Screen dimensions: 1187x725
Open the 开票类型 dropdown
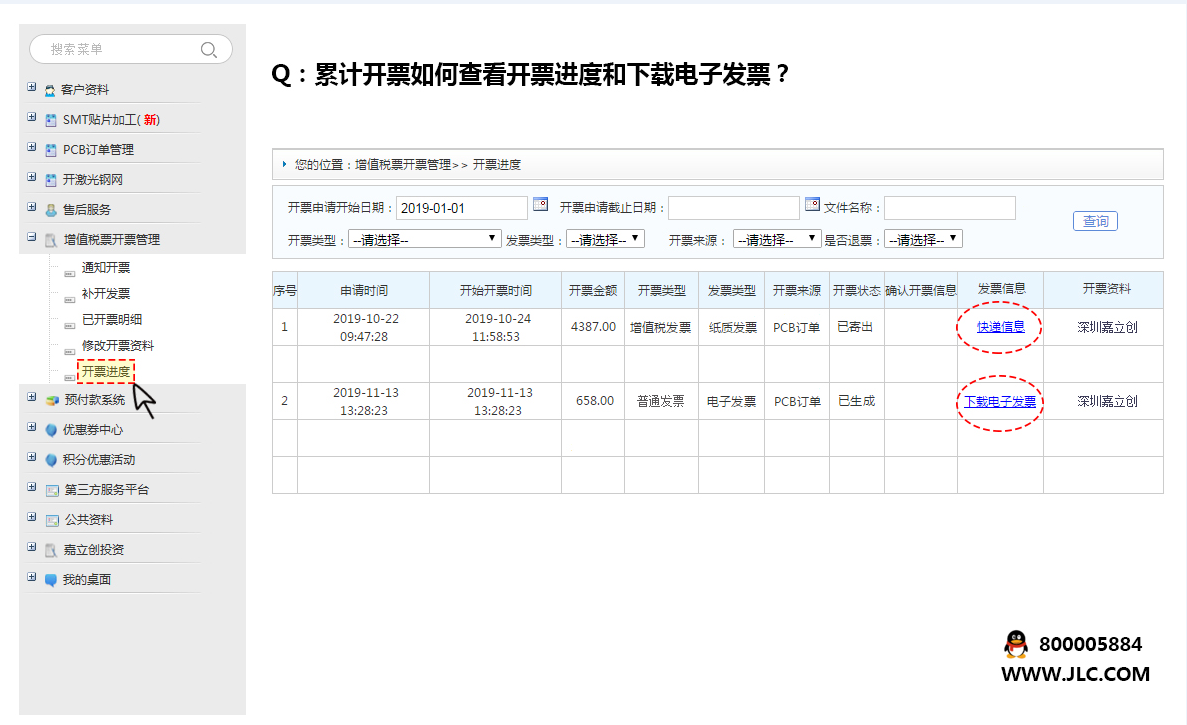pos(425,239)
